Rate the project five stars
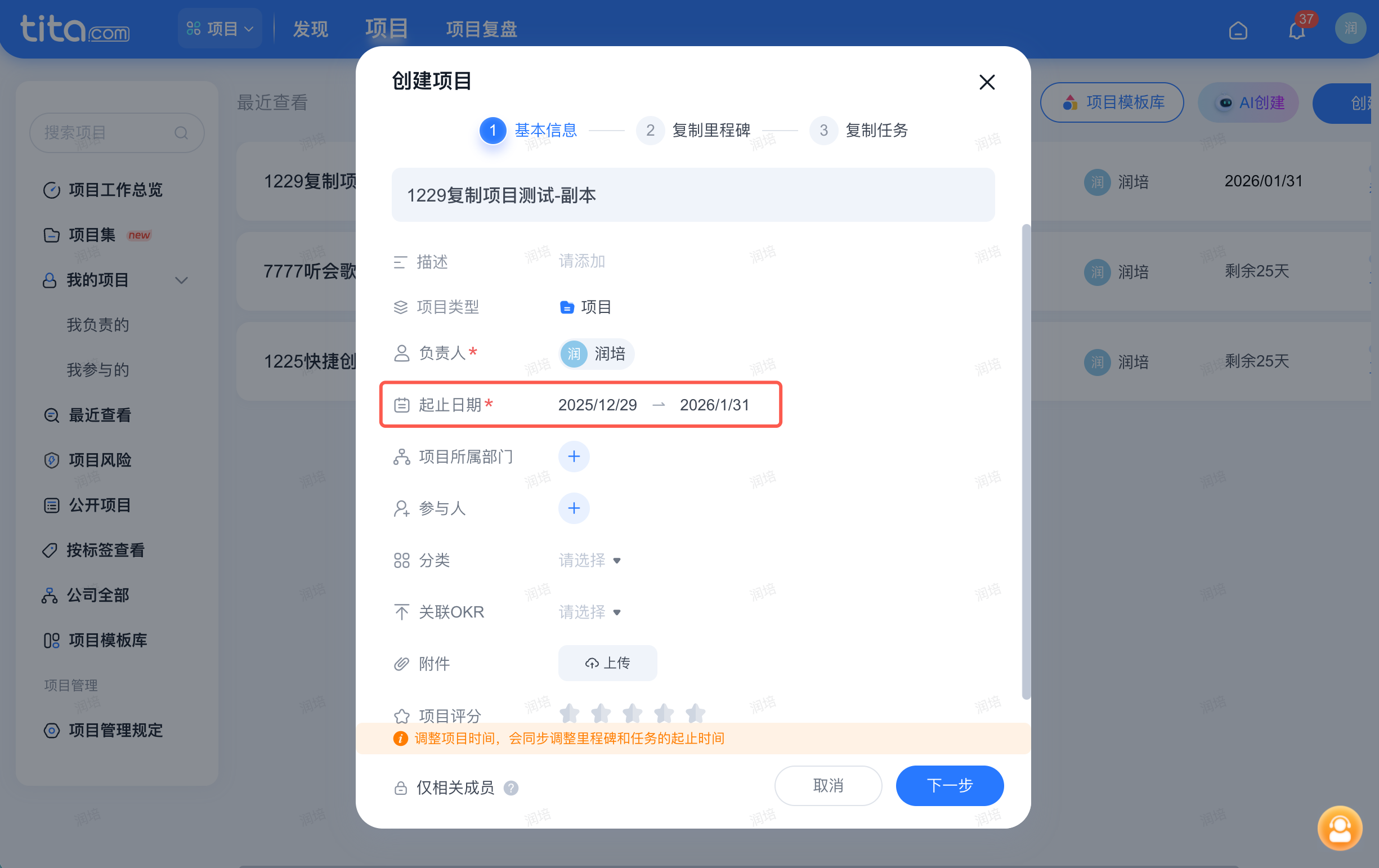The image size is (1379, 868). pos(695,713)
